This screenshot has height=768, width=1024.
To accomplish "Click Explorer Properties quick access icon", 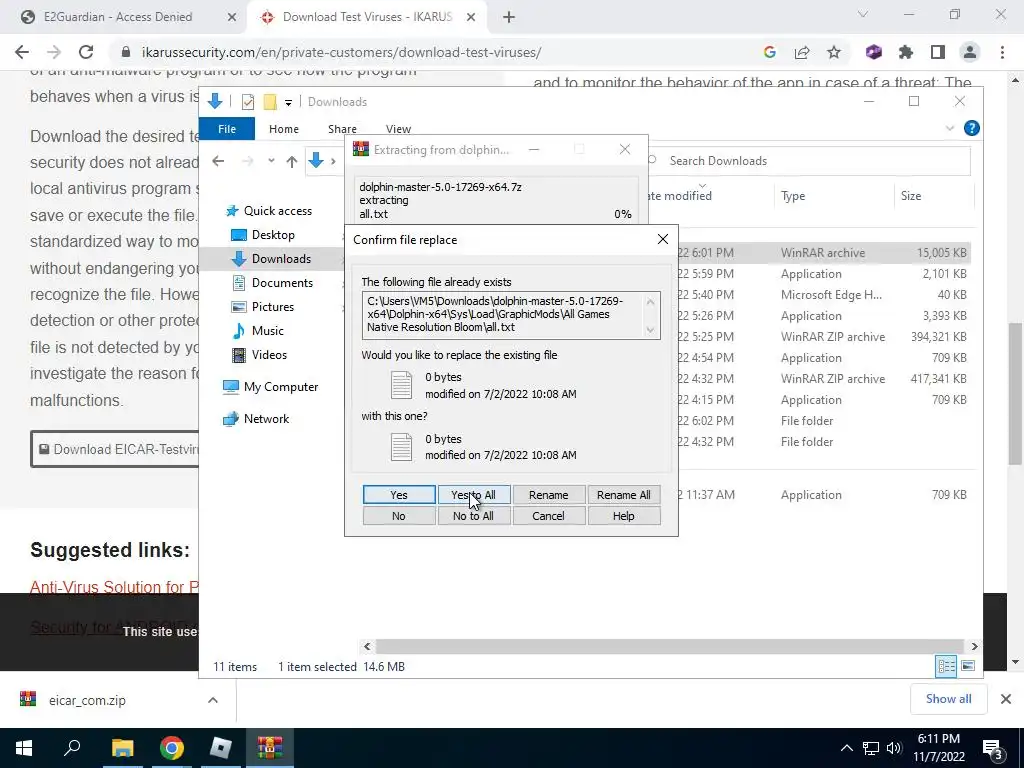I will pos(248,102).
